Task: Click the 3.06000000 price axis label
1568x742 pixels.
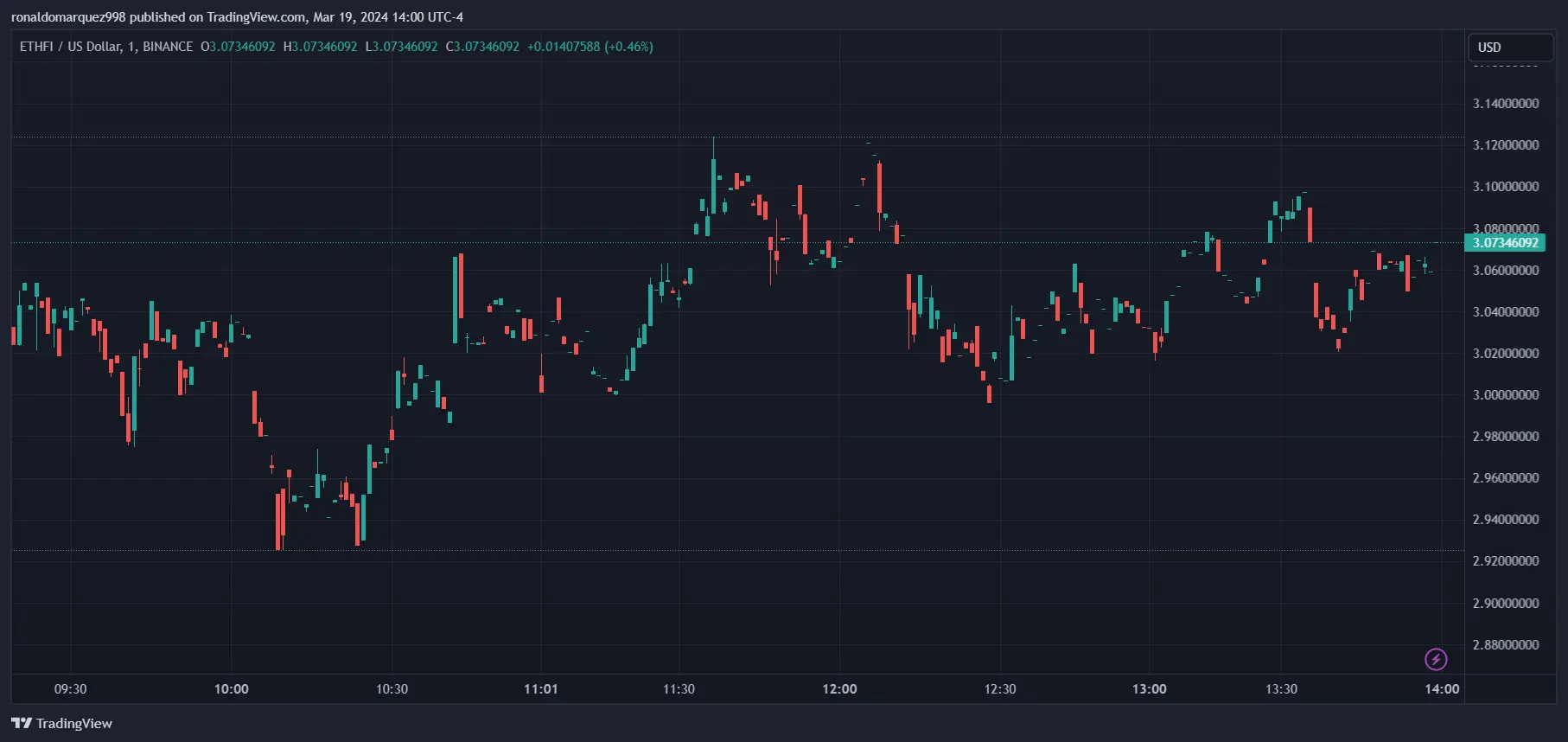Action: click(x=1506, y=271)
